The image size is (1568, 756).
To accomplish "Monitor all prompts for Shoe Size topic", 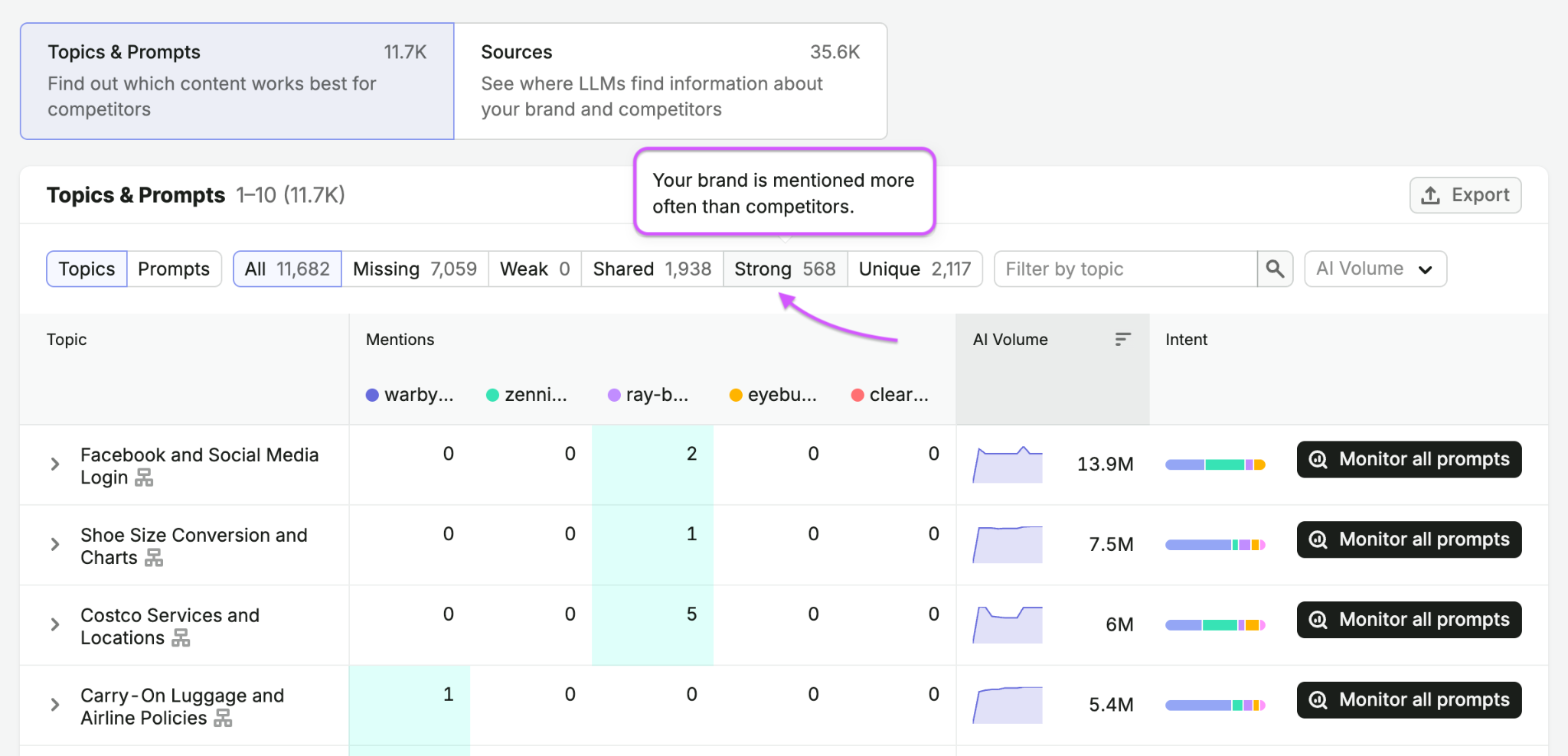I will coord(1409,539).
